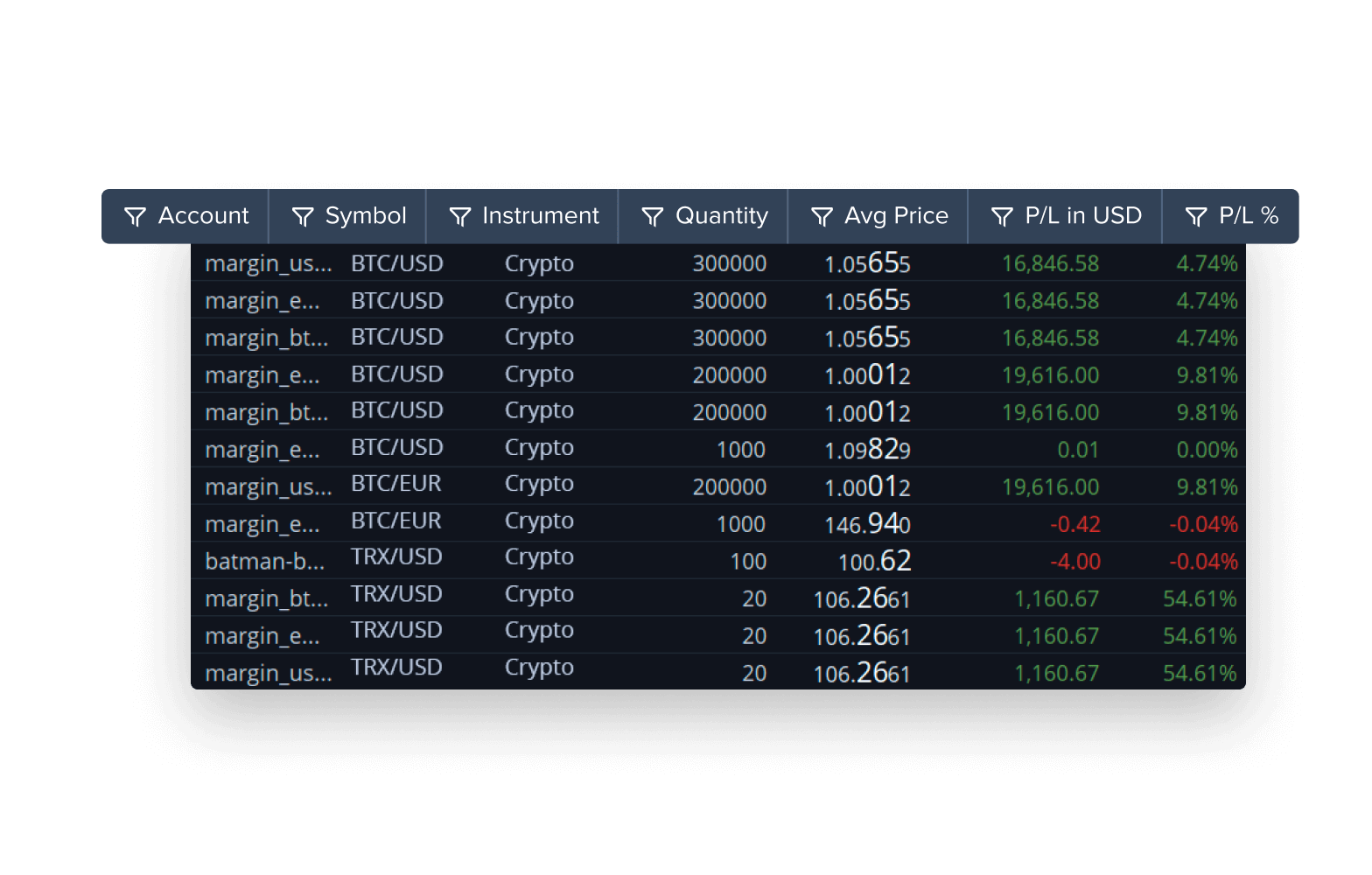Open the Quantity filter funnel icon
The height and width of the screenshot is (875, 1372).
point(653,216)
